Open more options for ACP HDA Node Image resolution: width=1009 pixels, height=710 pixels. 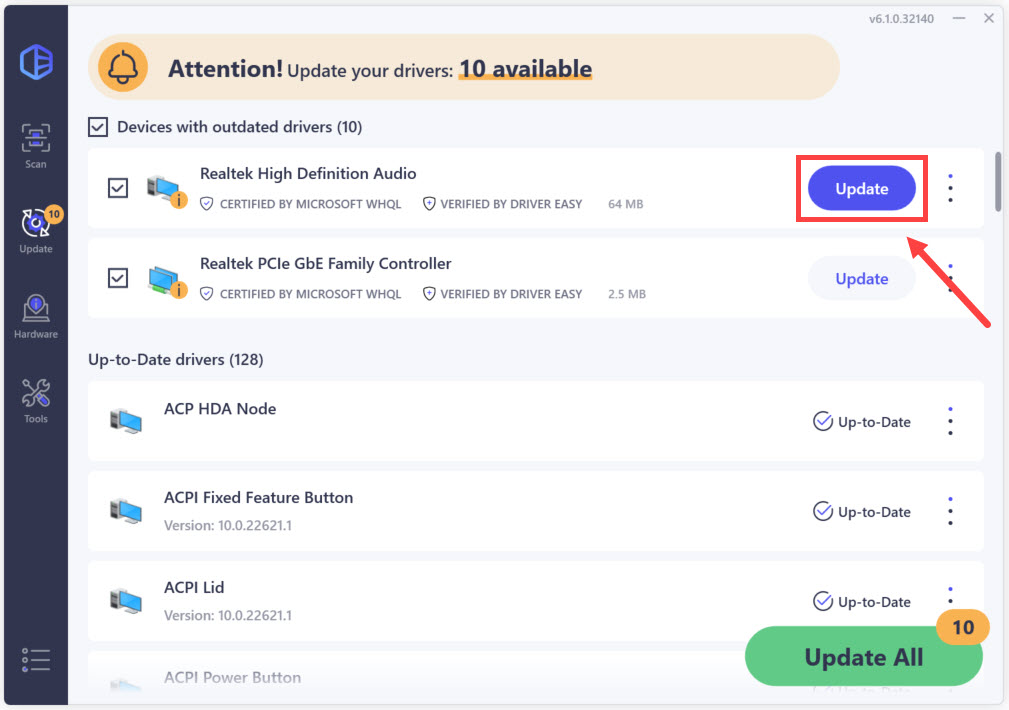[x=950, y=421]
